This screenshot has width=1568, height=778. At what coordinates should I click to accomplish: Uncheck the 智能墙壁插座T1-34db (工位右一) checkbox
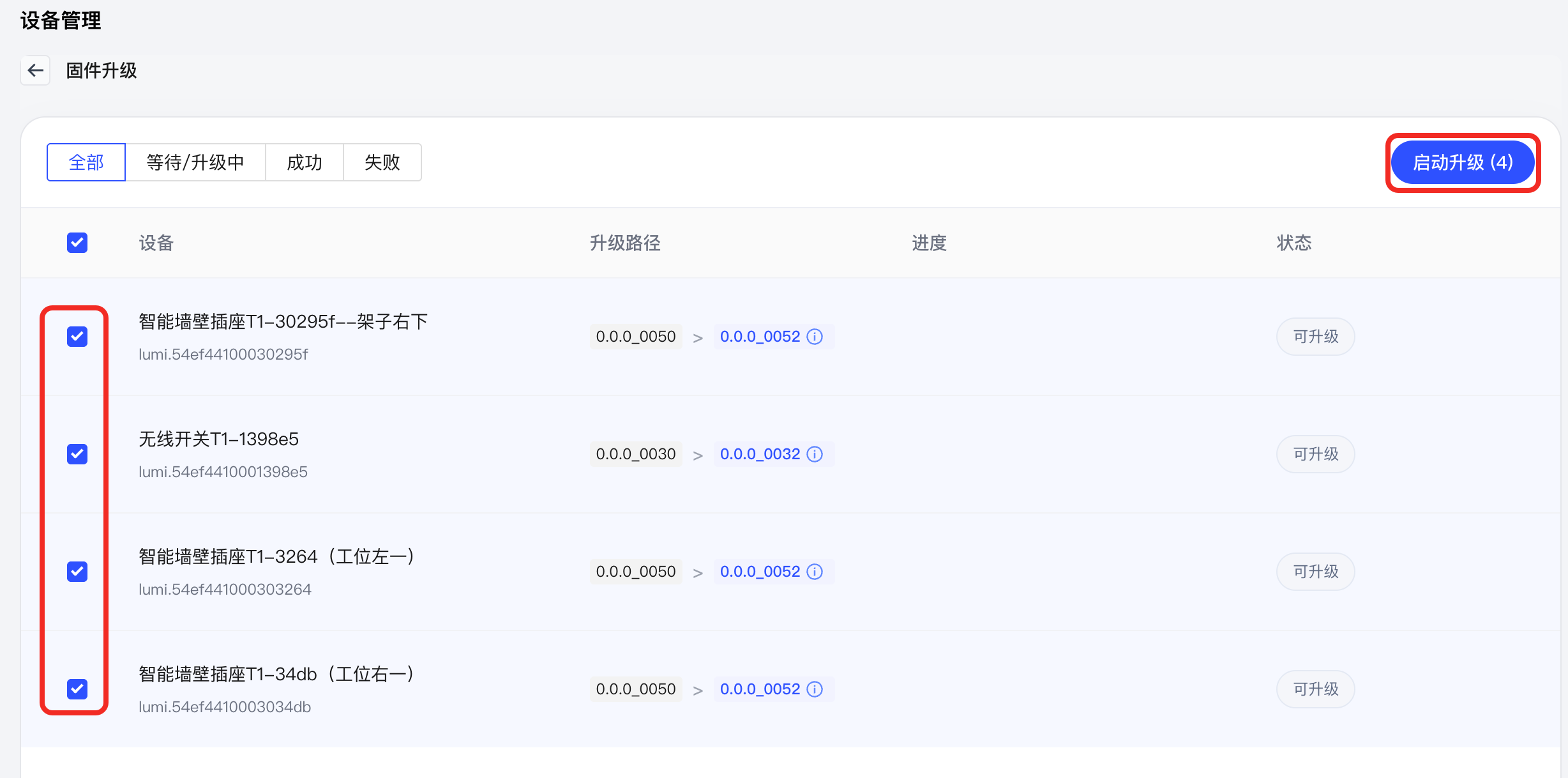tap(77, 689)
